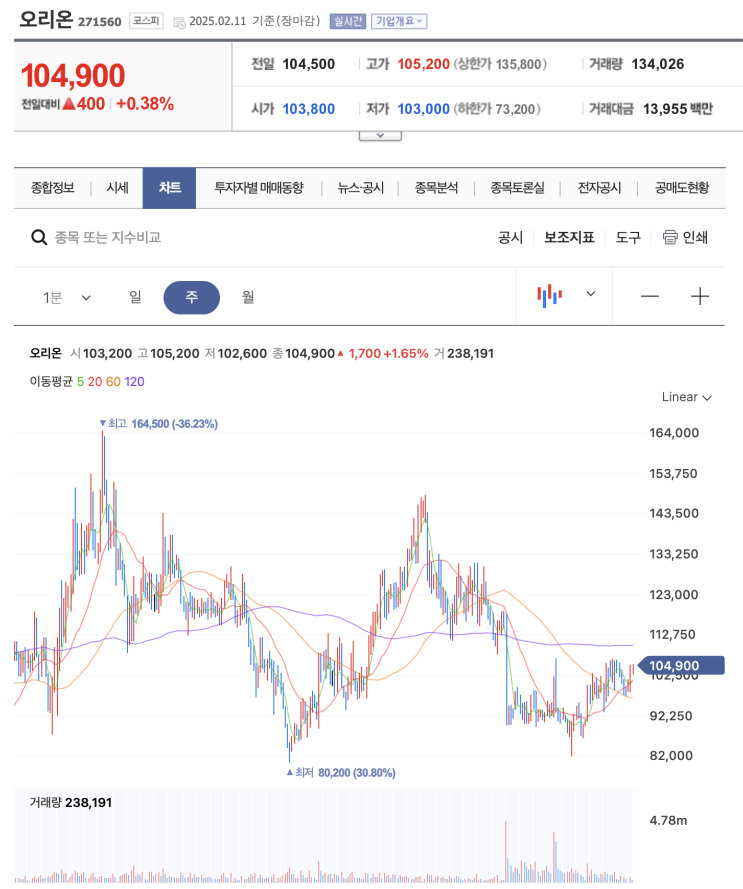Open the Linear scale dropdown
The height and width of the screenshot is (889, 743).
[x=686, y=397]
